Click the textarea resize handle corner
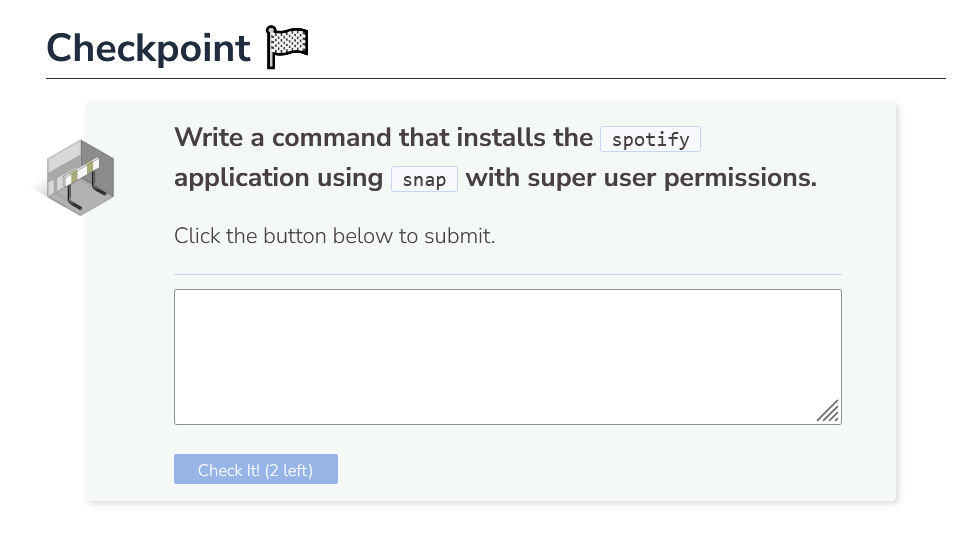 pyautogui.click(x=828, y=411)
